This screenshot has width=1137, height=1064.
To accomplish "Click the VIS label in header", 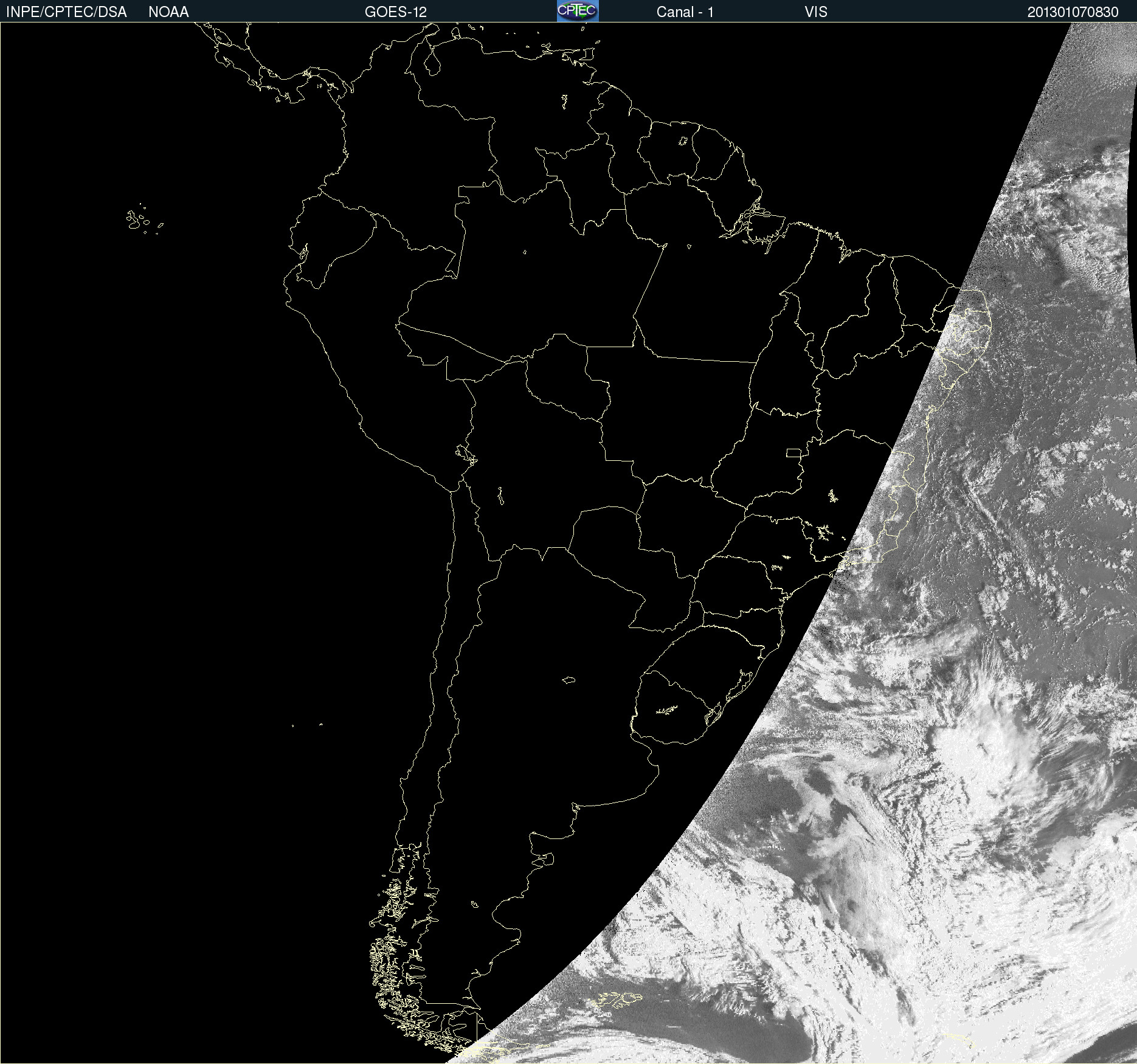I will 816,12.
